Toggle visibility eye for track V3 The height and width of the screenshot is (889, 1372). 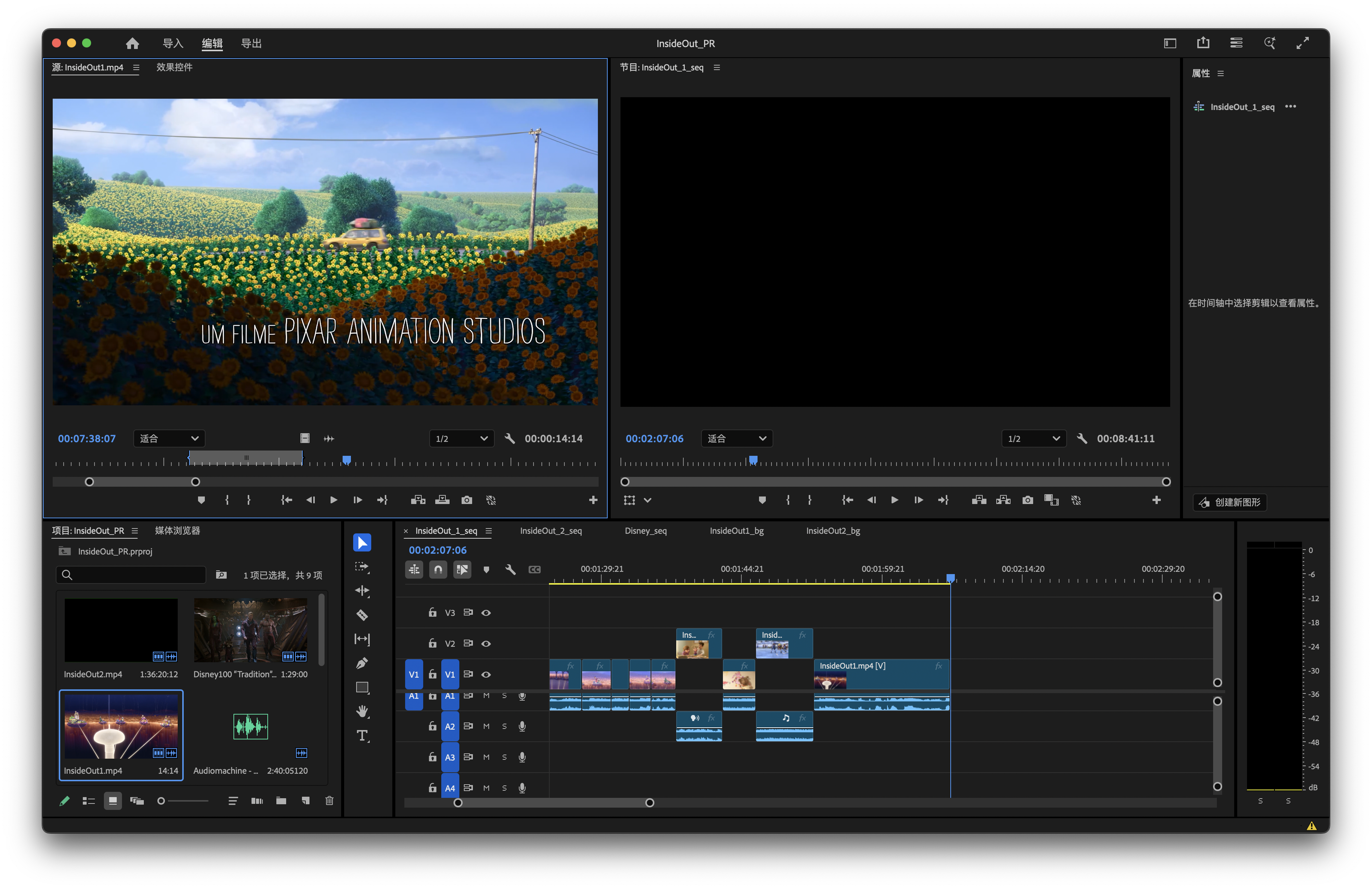pyautogui.click(x=486, y=613)
